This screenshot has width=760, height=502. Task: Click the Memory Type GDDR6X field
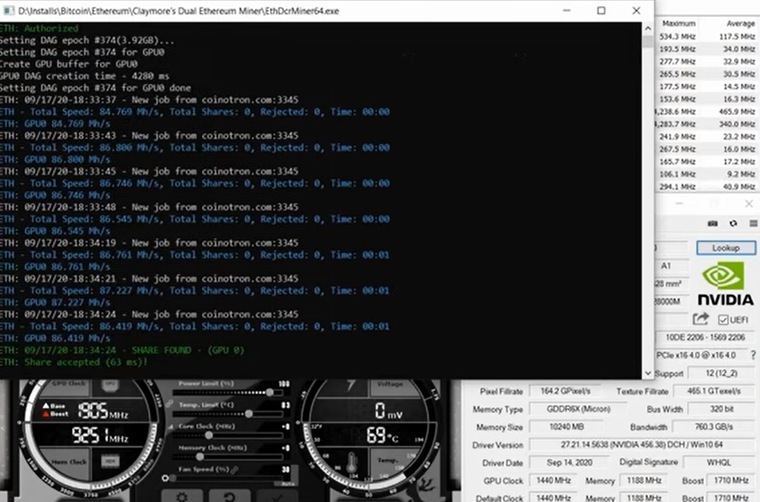click(x=578, y=409)
